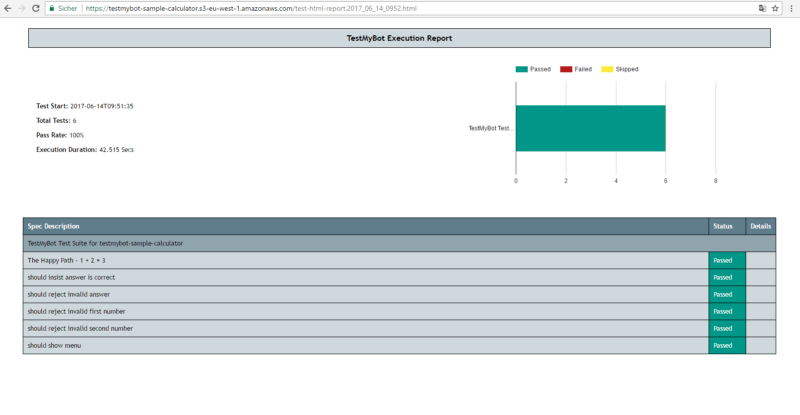Image resolution: width=800 pixels, height=415 pixels.
Task: Select 'should show menu' row
Action: 399,345
